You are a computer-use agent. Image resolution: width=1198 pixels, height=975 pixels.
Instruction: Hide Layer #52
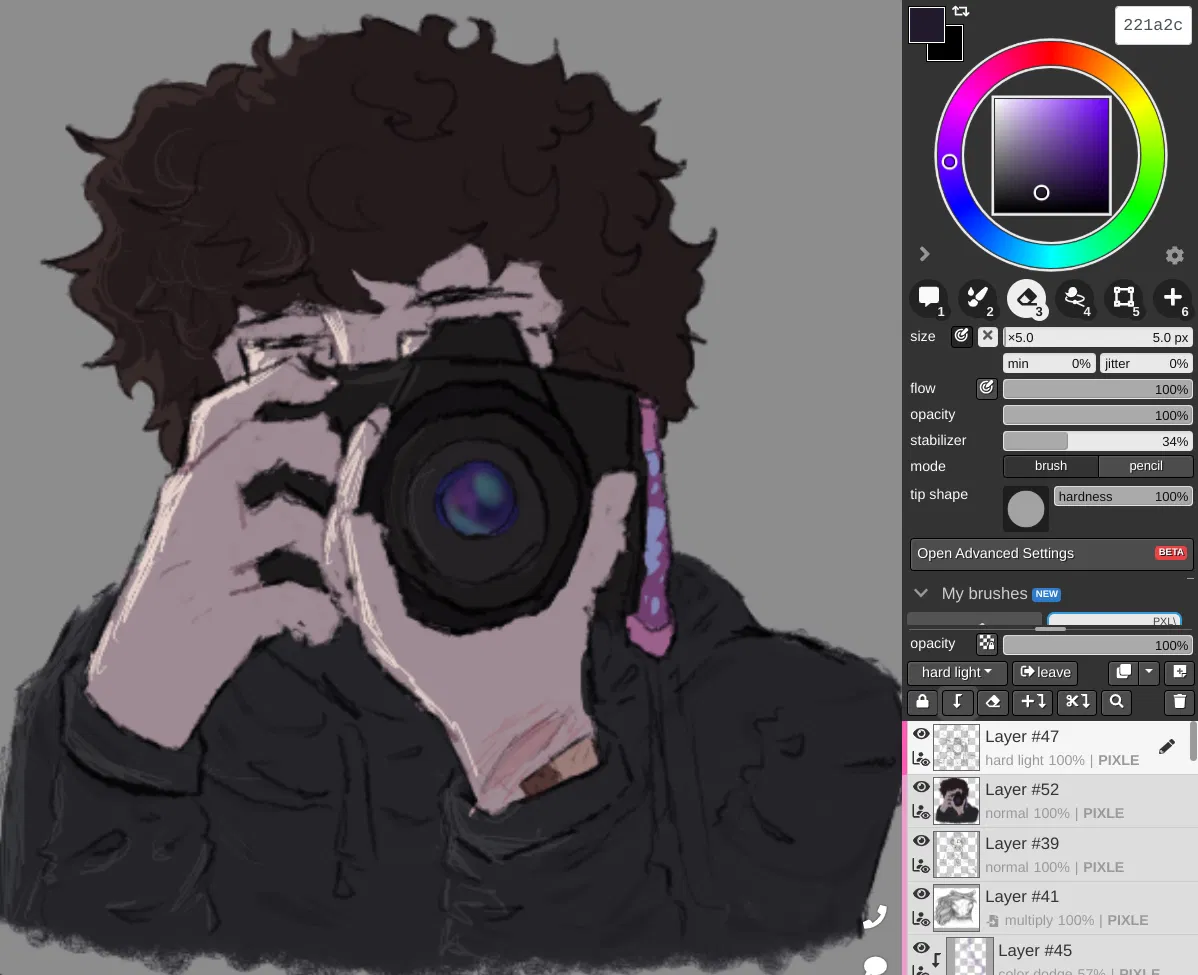[921, 787]
